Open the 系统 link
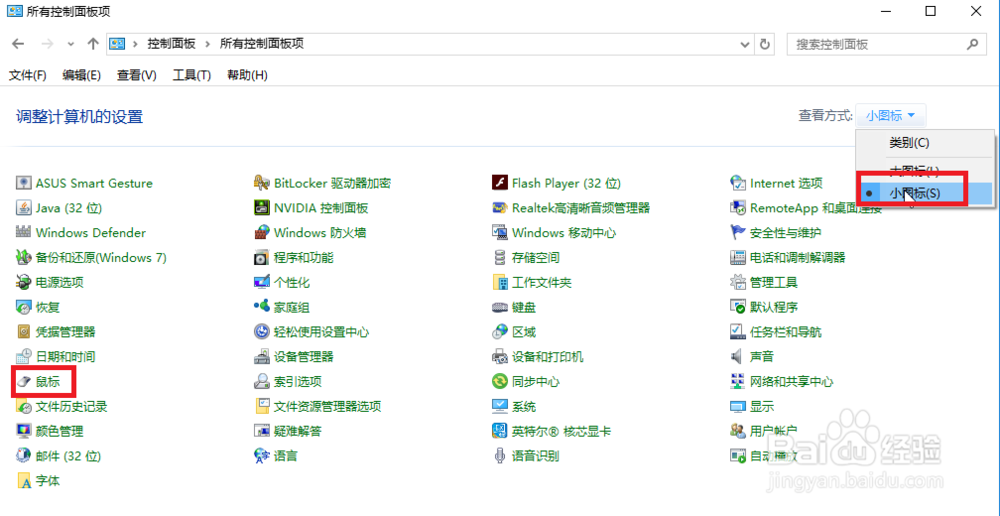The image size is (1000, 516). 524,406
